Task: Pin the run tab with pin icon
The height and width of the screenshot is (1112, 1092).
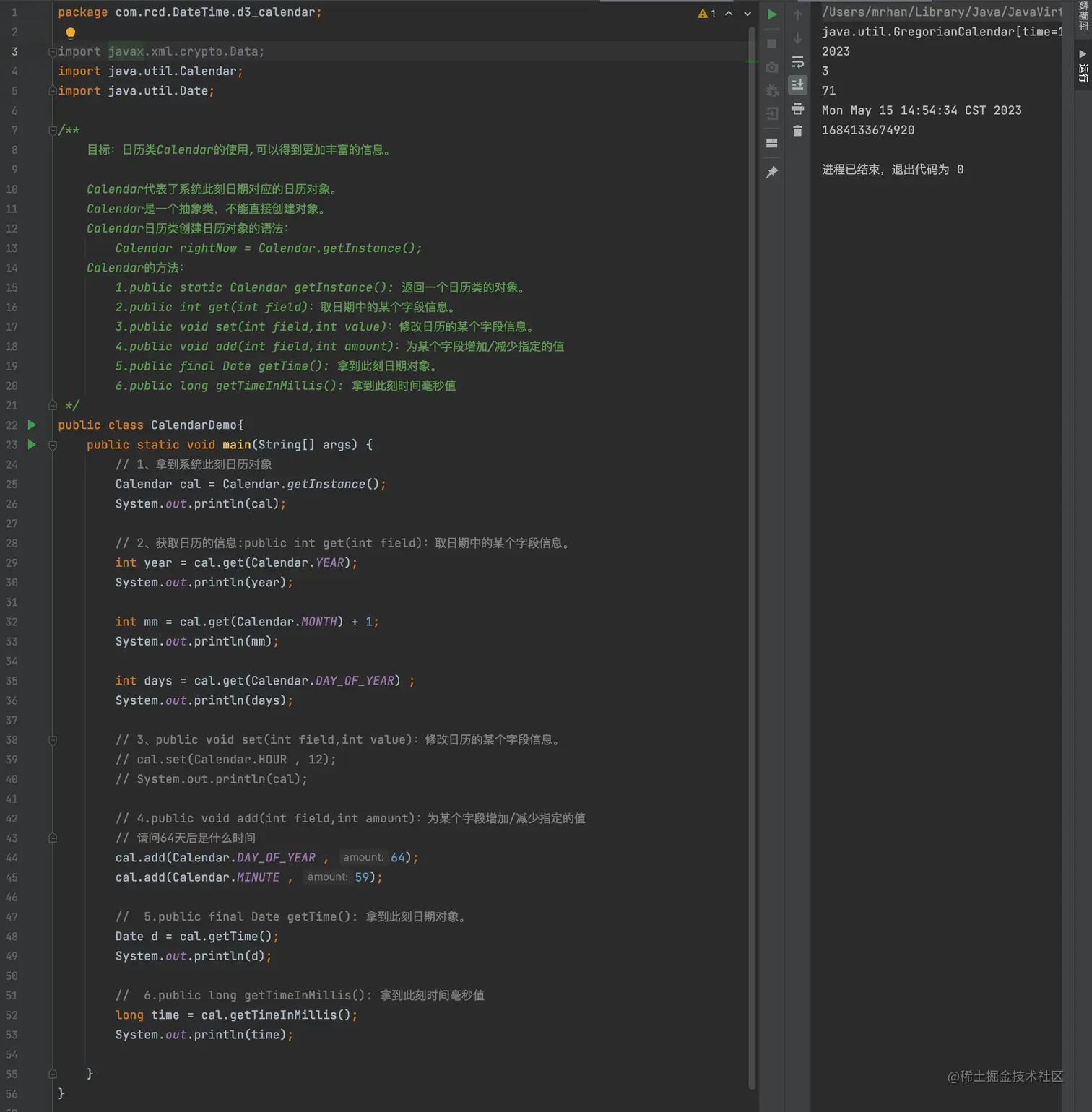Action: [772, 173]
